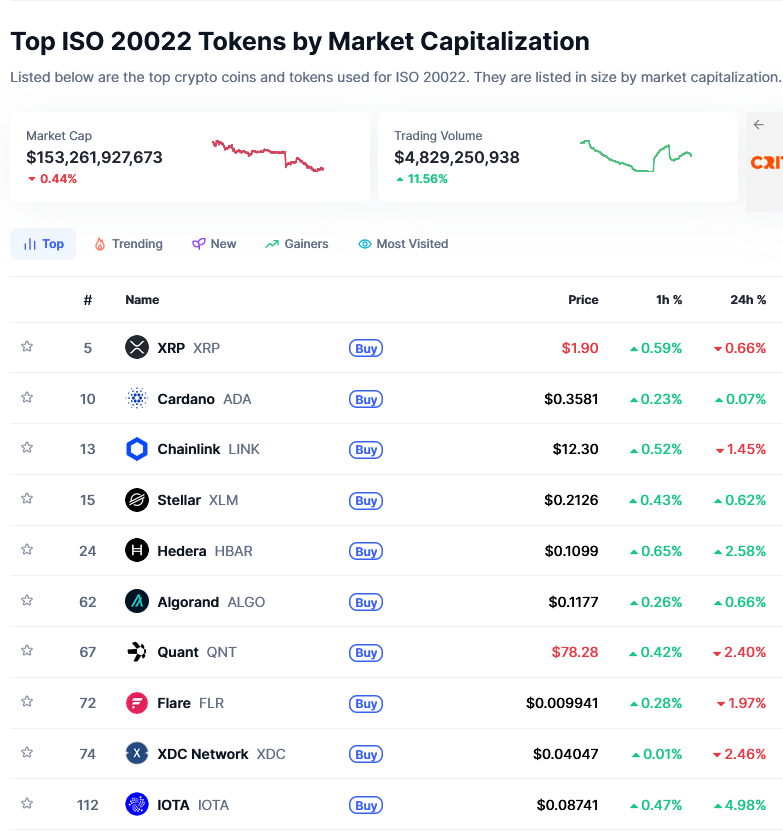Viewport: 783px width, 836px height.
Task: Click the Hedera H logo icon
Action: 137,551
